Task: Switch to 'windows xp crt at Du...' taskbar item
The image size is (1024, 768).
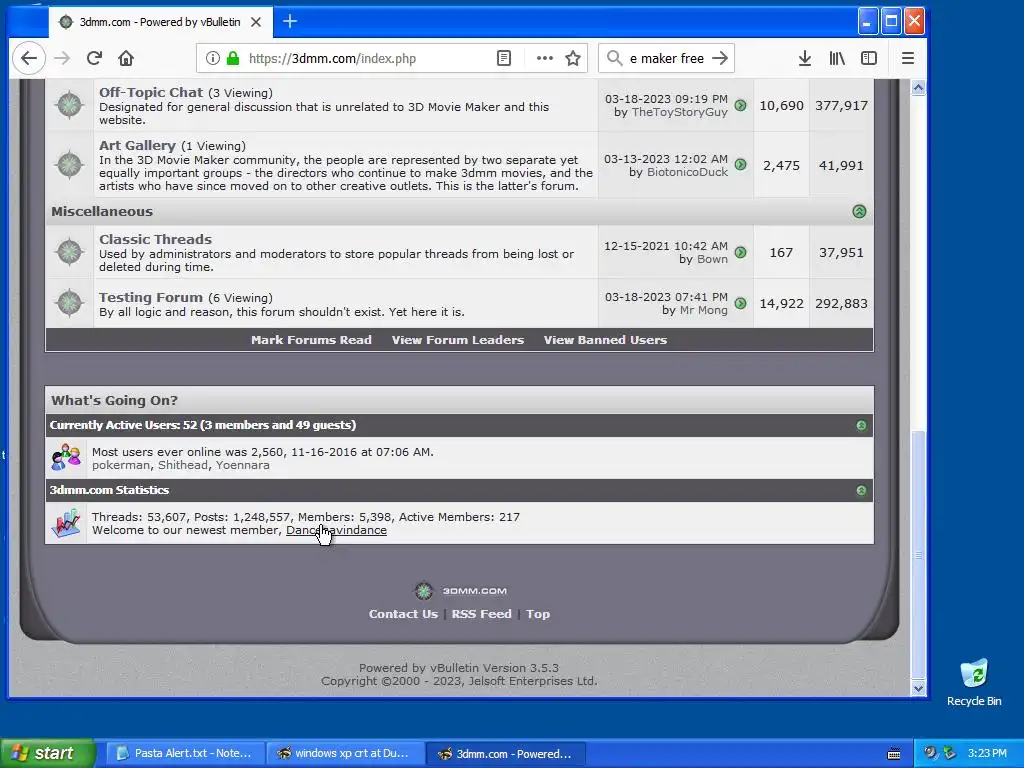Action: [x=345, y=754]
